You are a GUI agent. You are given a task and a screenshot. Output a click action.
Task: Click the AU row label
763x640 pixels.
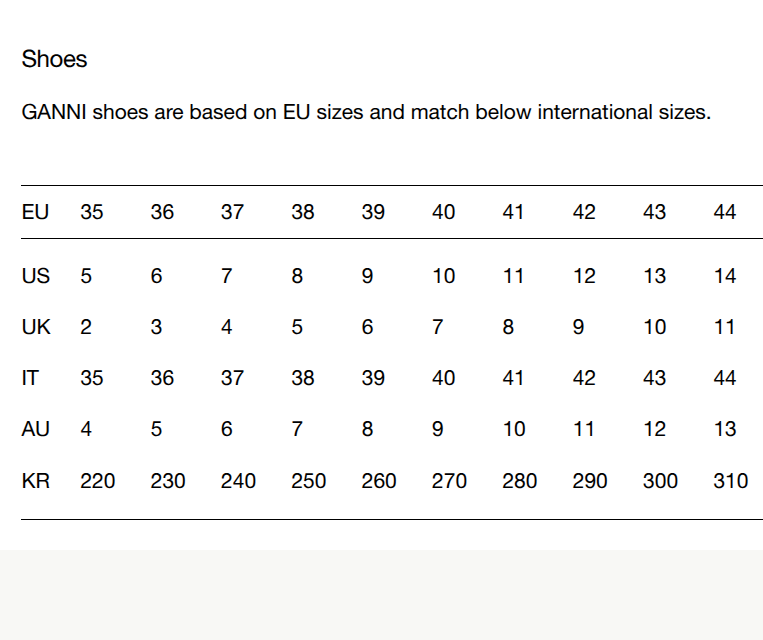coord(35,429)
